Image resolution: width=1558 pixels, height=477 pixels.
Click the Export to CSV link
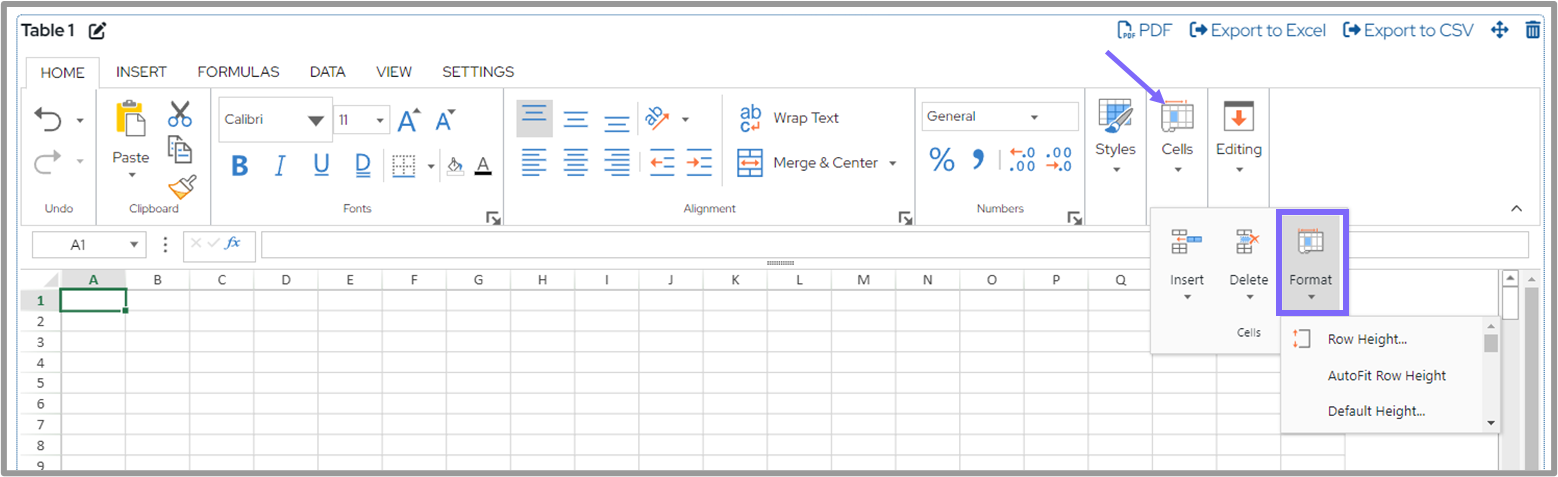[1407, 30]
